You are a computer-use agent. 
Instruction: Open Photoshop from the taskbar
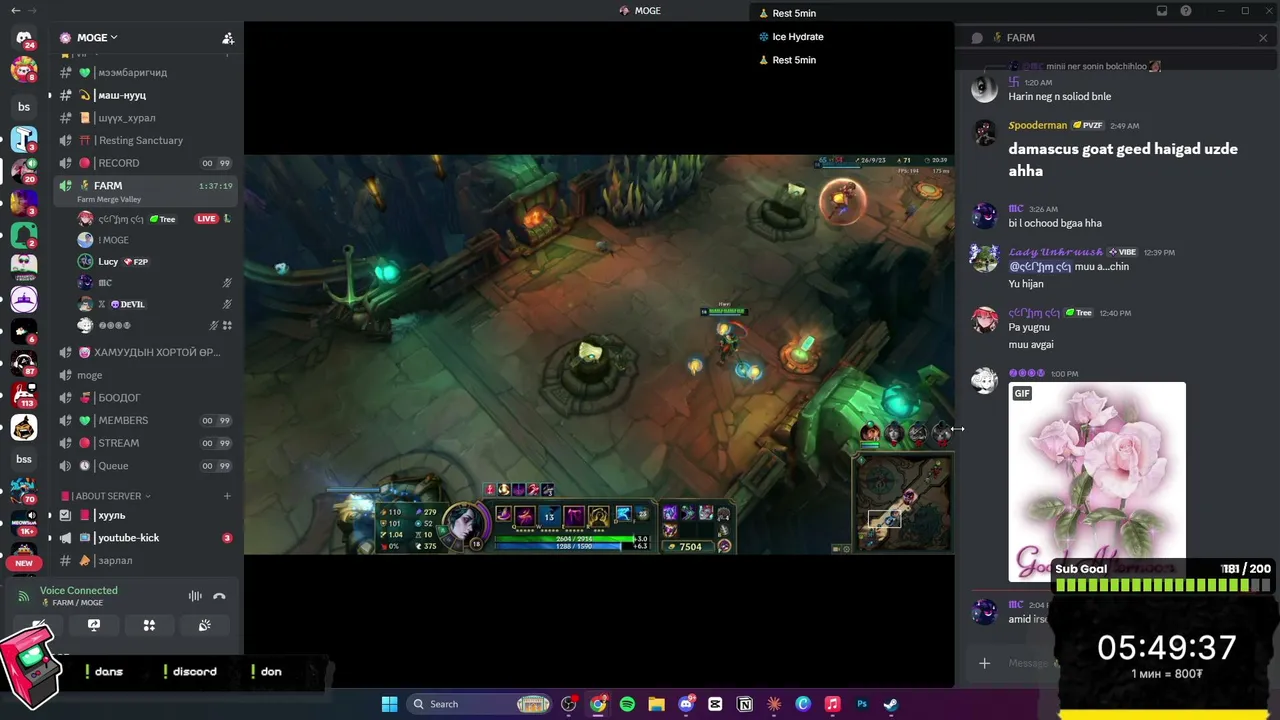pyautogui.click(x=861, y=704)
